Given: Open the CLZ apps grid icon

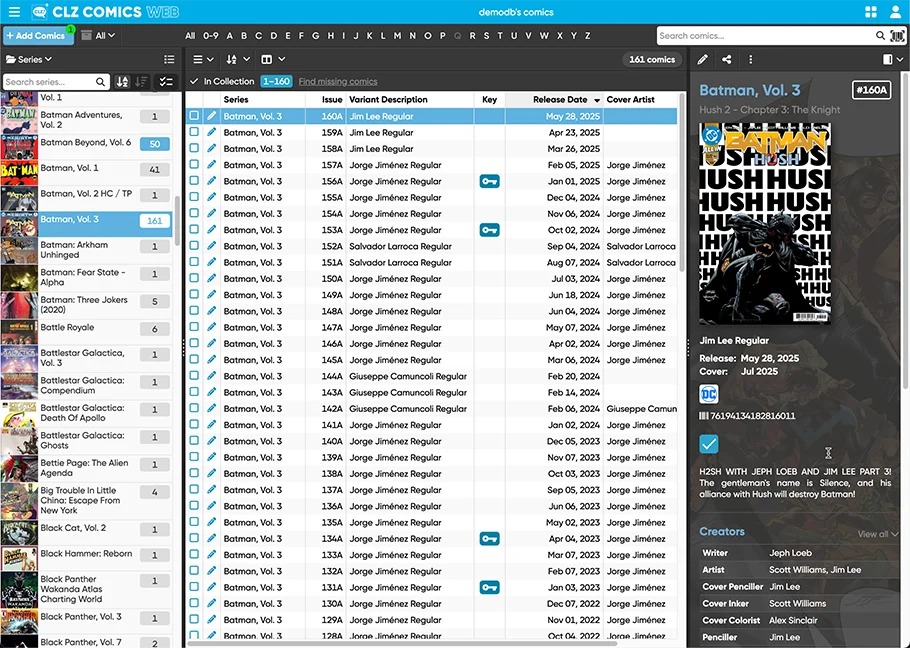Looking at the screenshot, I should [871, 12].
